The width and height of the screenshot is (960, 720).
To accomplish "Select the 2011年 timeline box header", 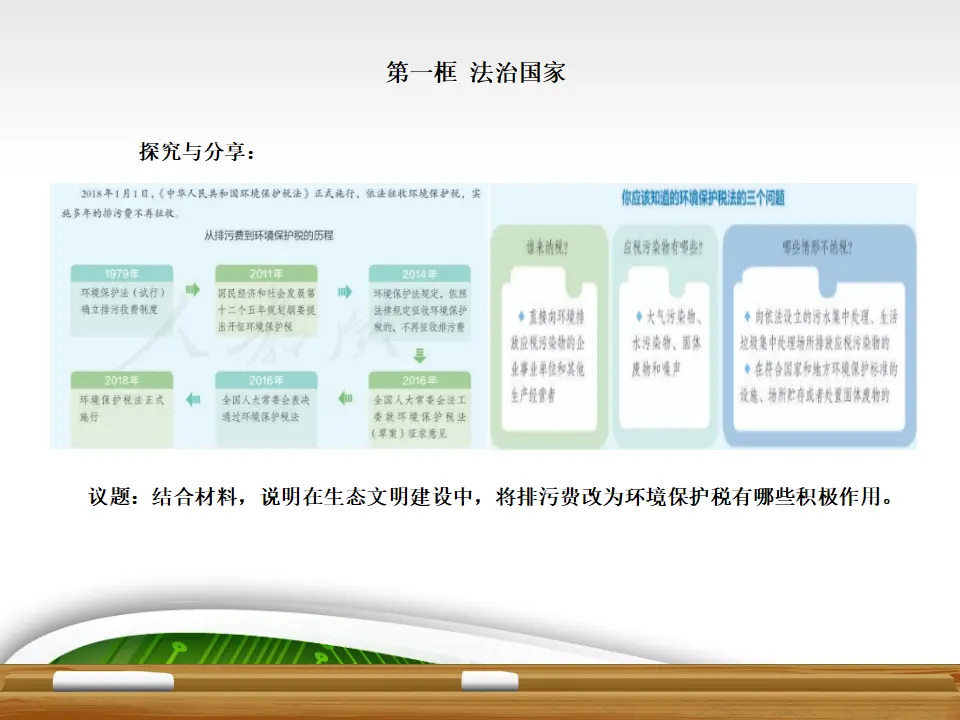I will click(x=266, y=273).
